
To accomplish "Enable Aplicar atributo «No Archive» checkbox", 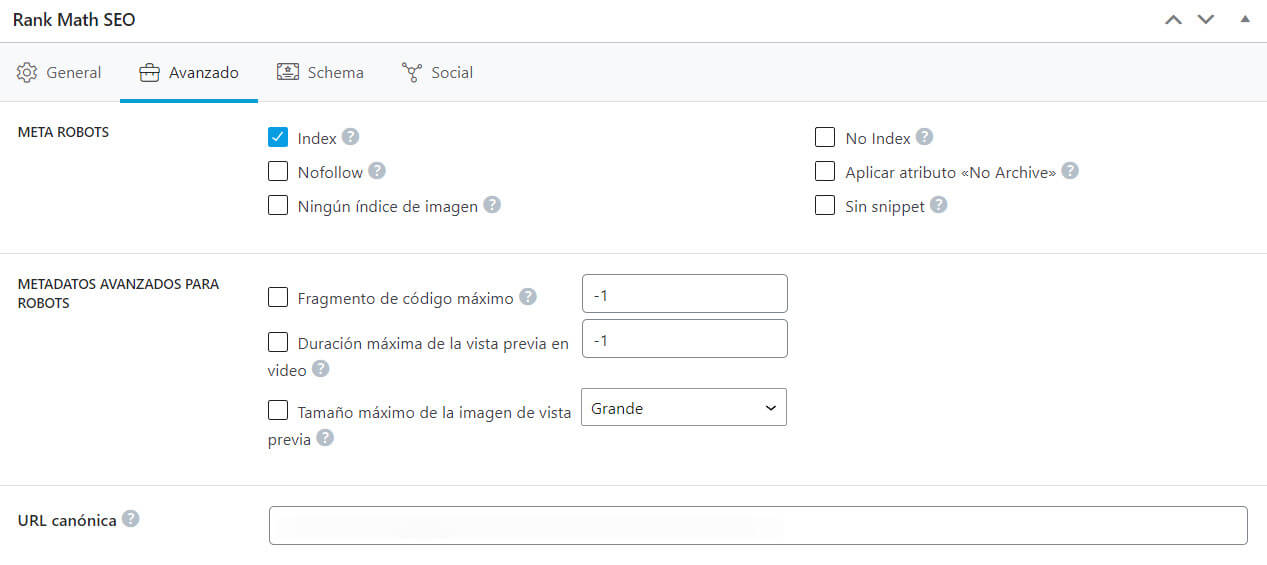I will [x=825, y=171].
